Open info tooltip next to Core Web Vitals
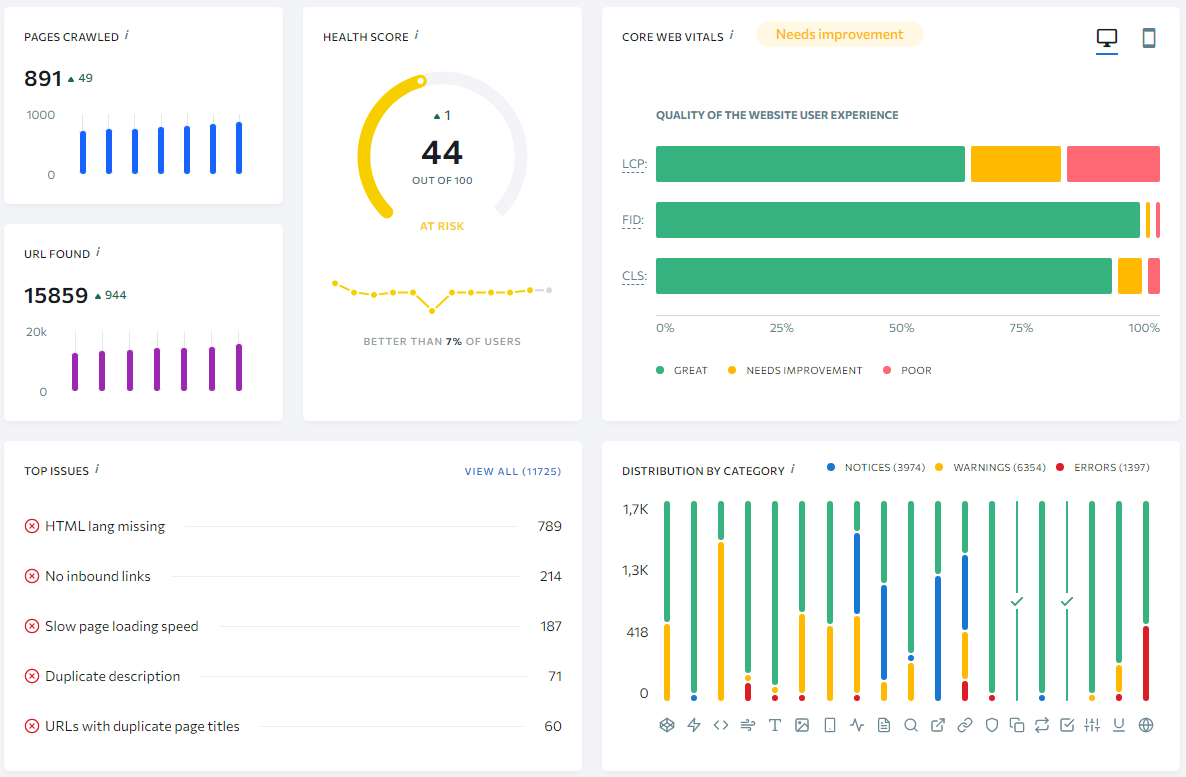The width and height of the screenshot is (1186, 777). point(731,35)
